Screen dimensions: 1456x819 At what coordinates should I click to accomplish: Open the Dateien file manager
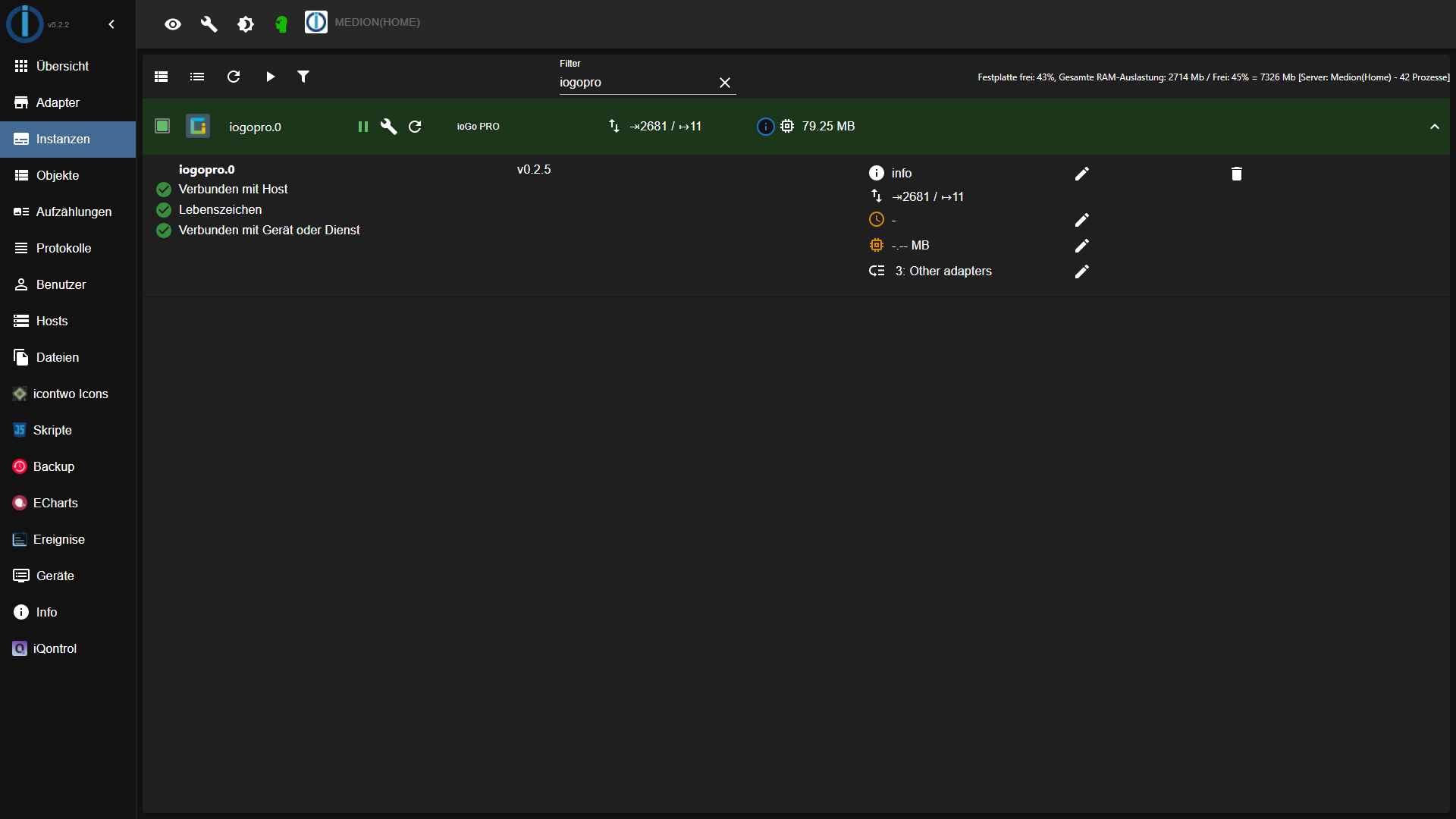(68, 357)
